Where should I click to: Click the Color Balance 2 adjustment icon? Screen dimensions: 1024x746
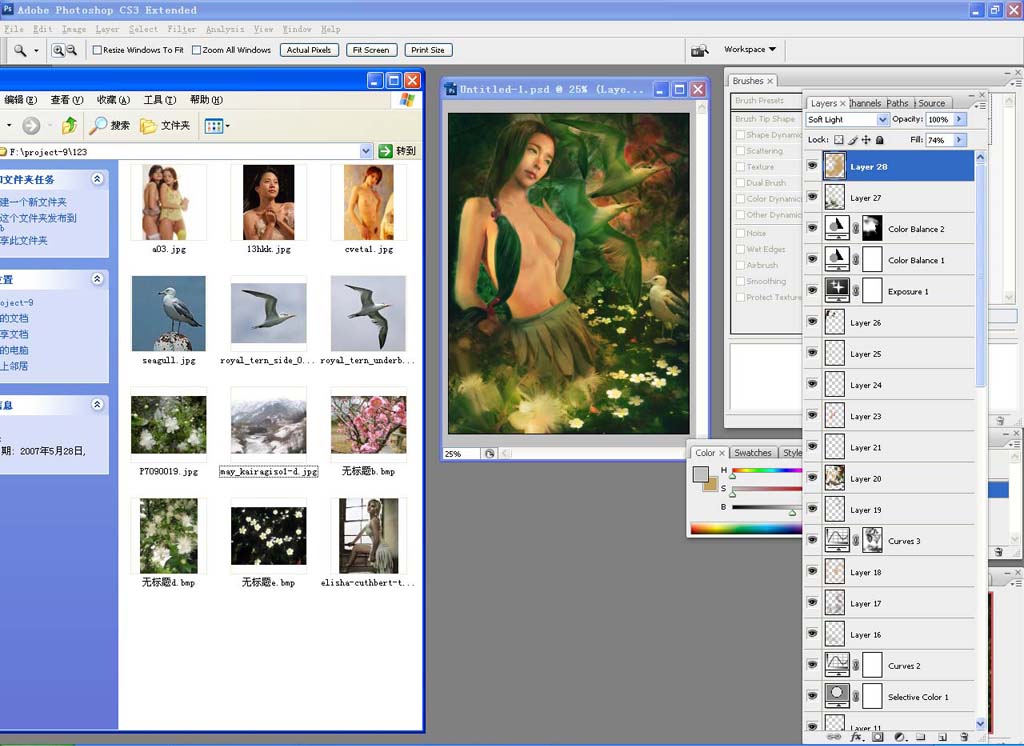coord(837,228)
